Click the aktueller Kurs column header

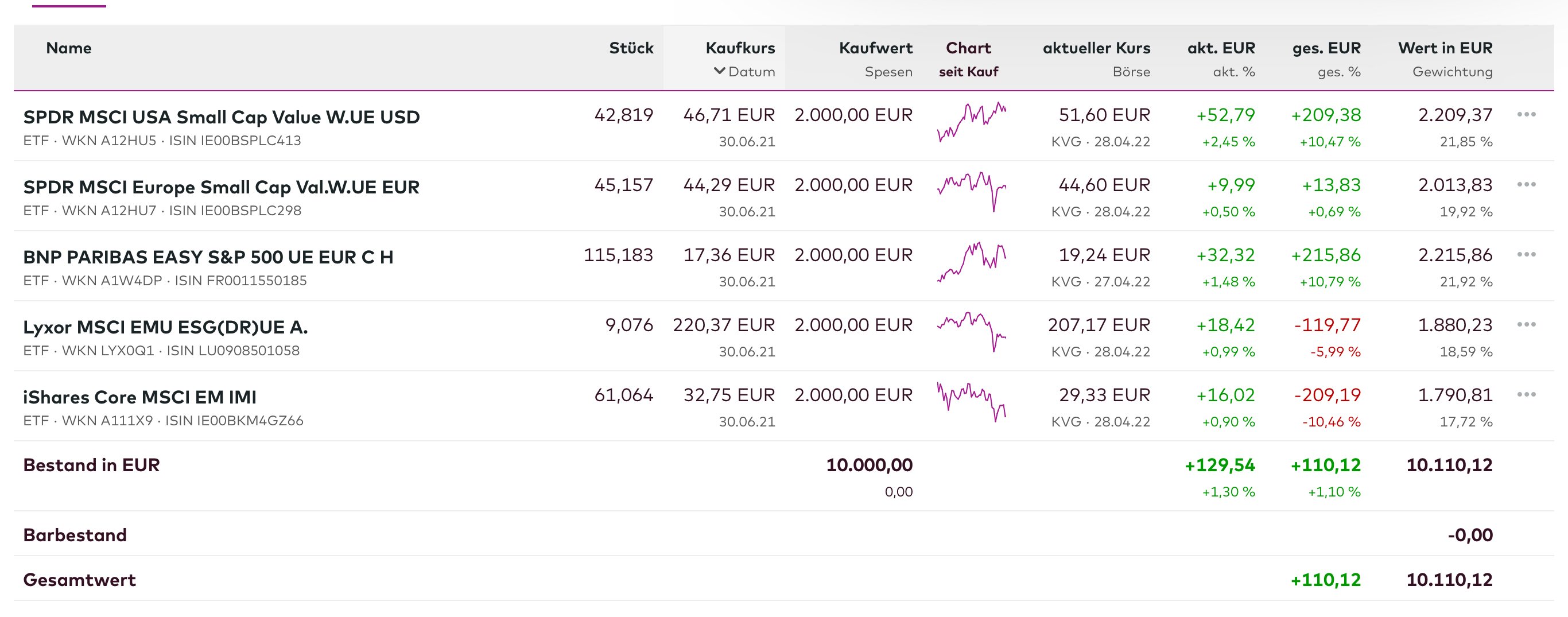(1096, 48)
